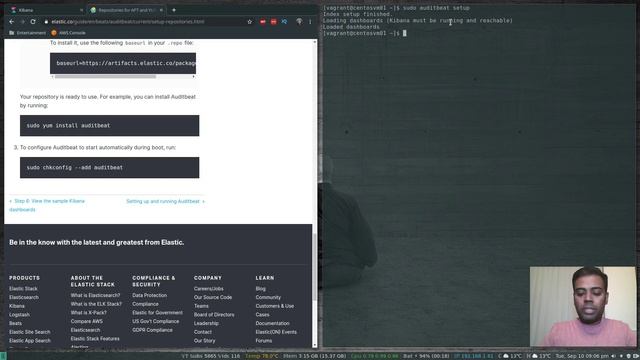Image resolution: width=640 pixels, height=360 pixels.
Task: Click the sudo chkconfig --add auditbeat block
Action: [x=109, y=167]
